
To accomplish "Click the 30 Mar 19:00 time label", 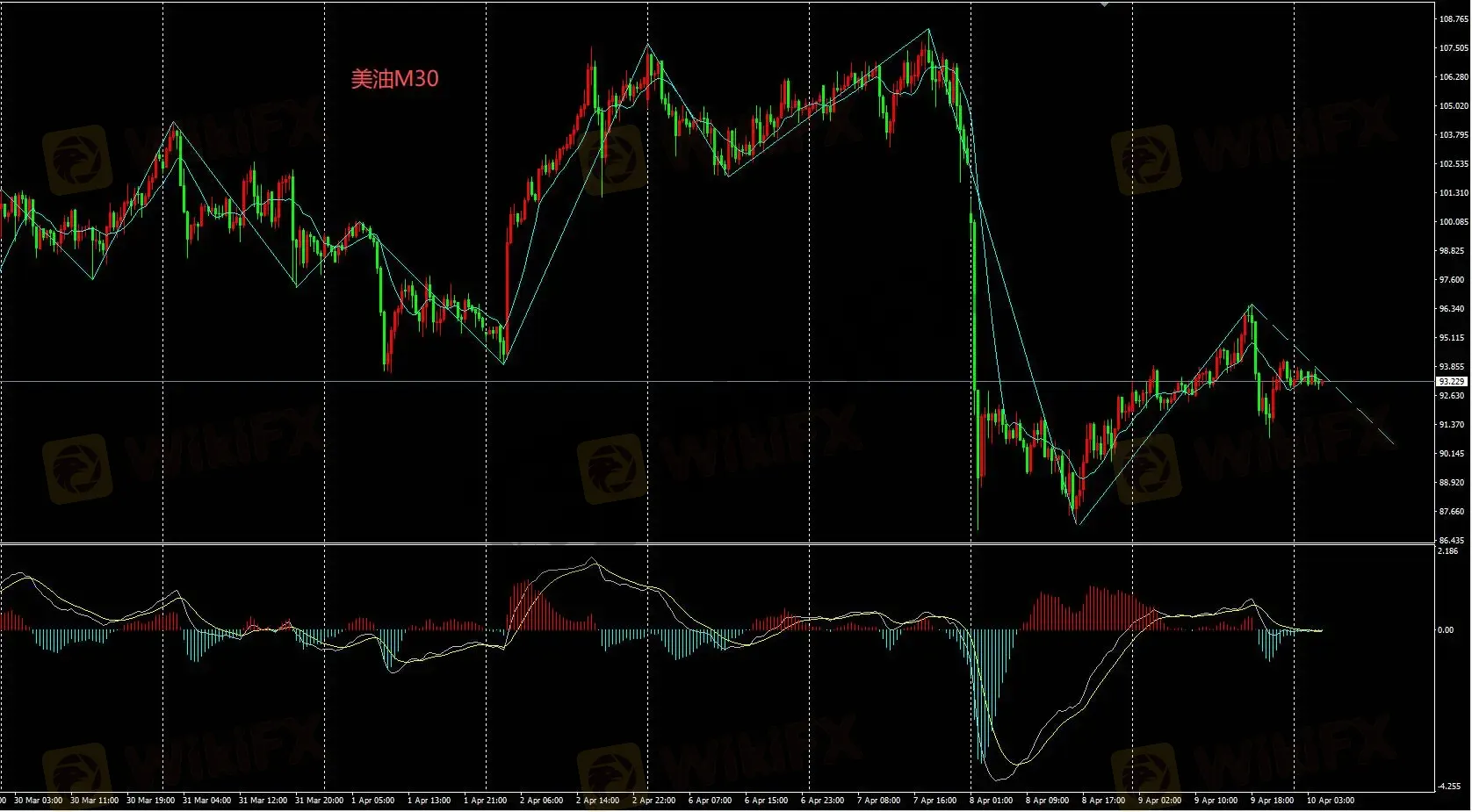I will coord(150,801).
